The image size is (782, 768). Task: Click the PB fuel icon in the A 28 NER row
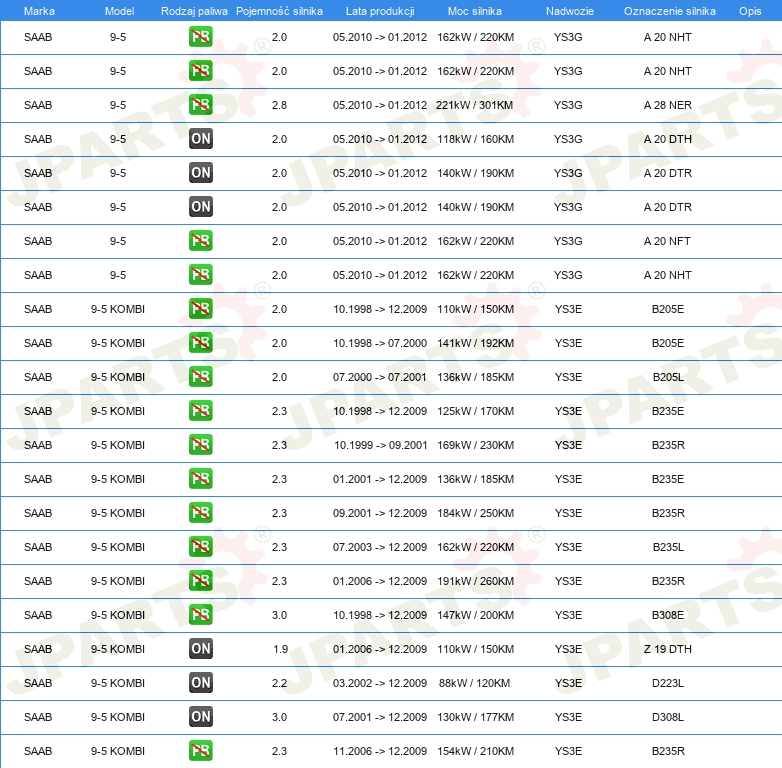(x=201, y=105)
